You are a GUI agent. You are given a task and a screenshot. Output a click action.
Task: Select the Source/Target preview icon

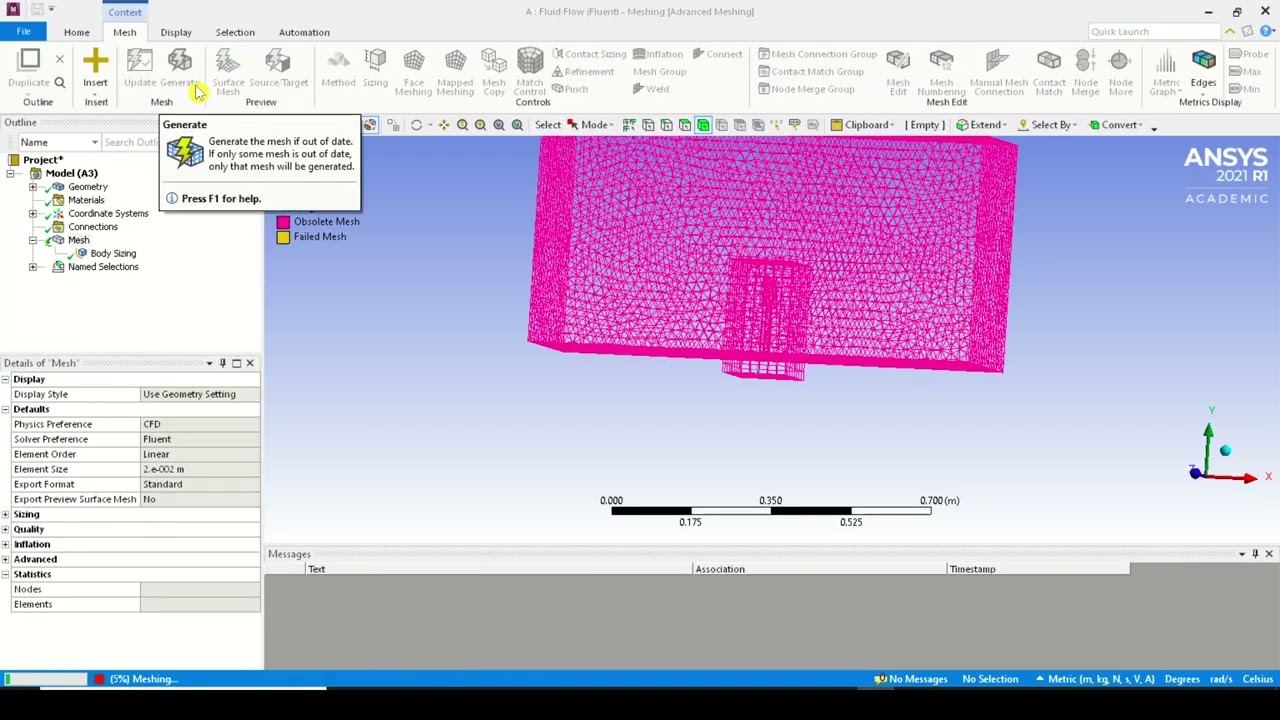[278, 61]
